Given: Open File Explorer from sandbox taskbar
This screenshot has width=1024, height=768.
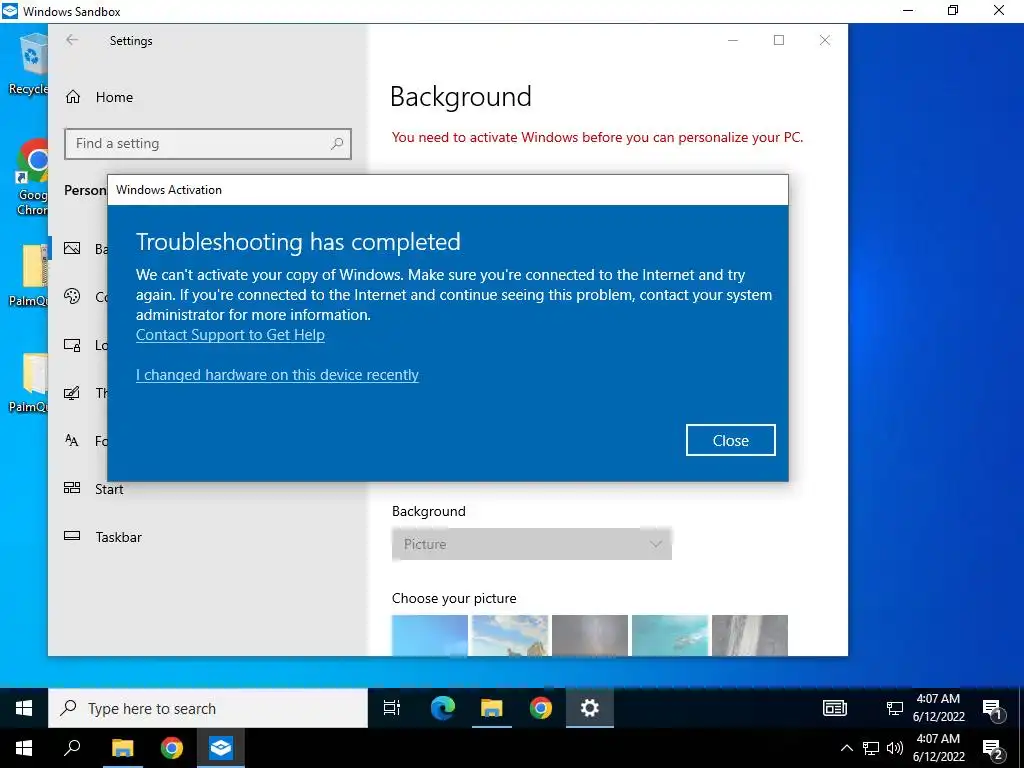Looking at the screenshot, I should point(491,708).
